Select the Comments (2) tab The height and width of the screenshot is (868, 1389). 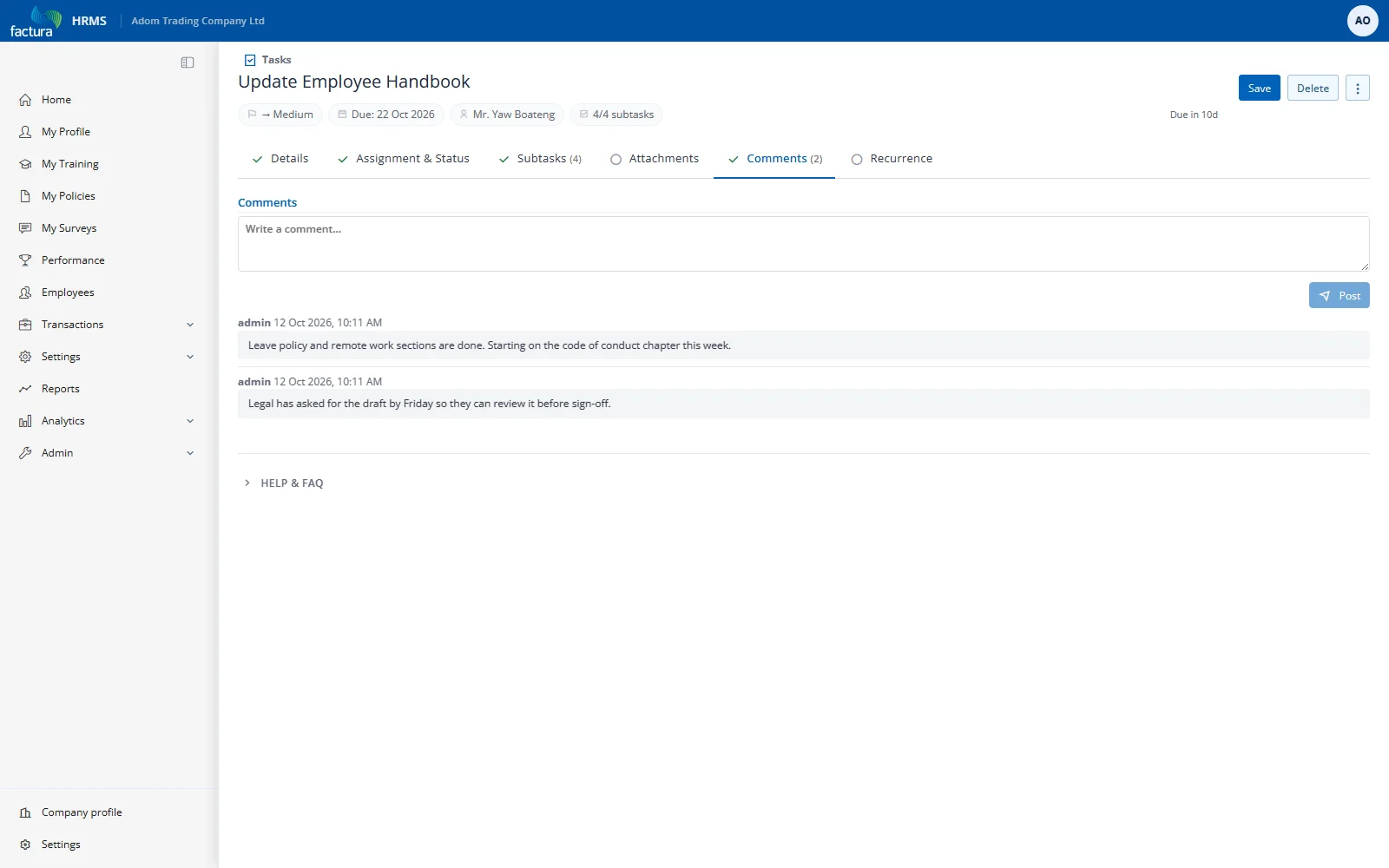click(774, 159)
